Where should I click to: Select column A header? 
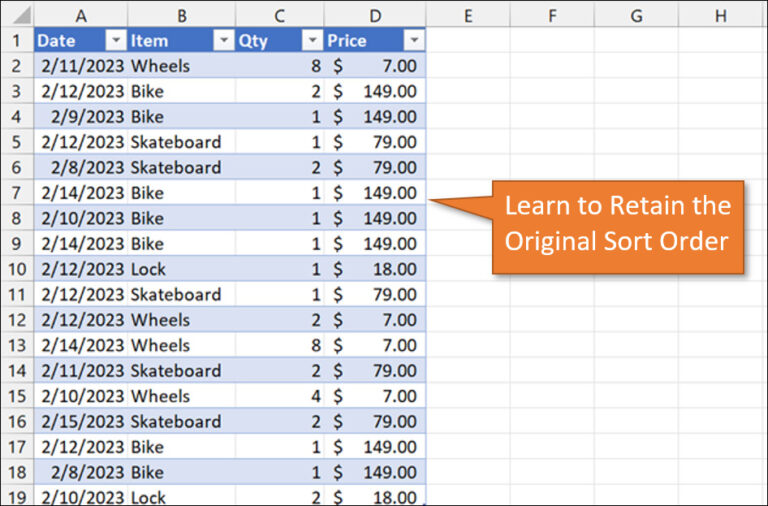81,15
